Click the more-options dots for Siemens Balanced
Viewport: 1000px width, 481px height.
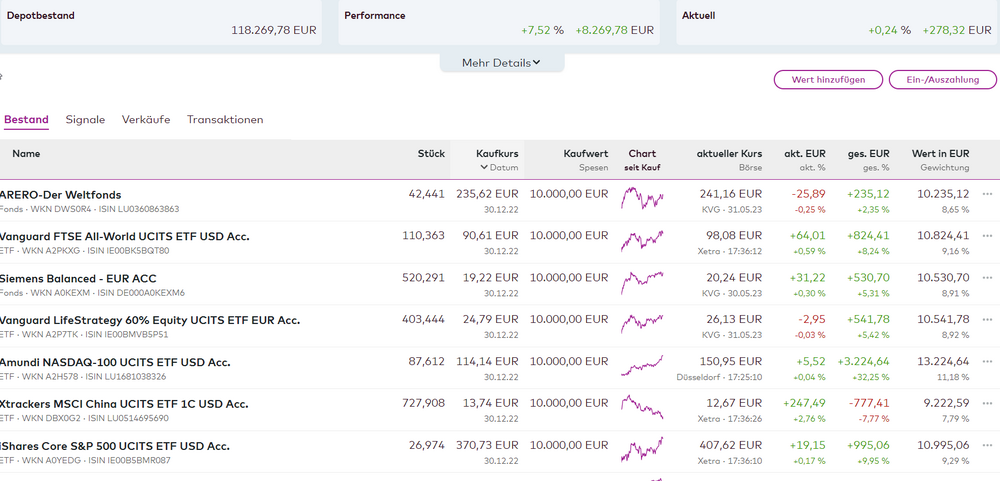coord(987,278)
